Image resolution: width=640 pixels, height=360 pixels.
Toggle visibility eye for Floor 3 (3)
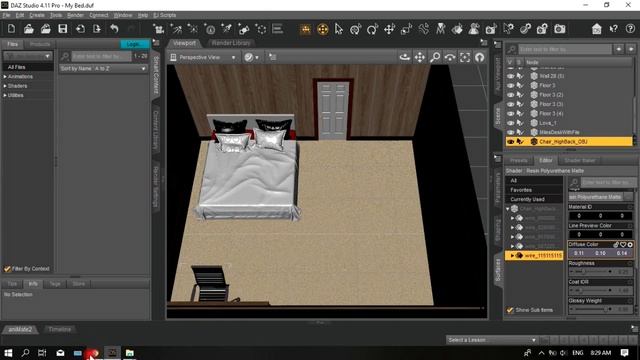[511, 104]
